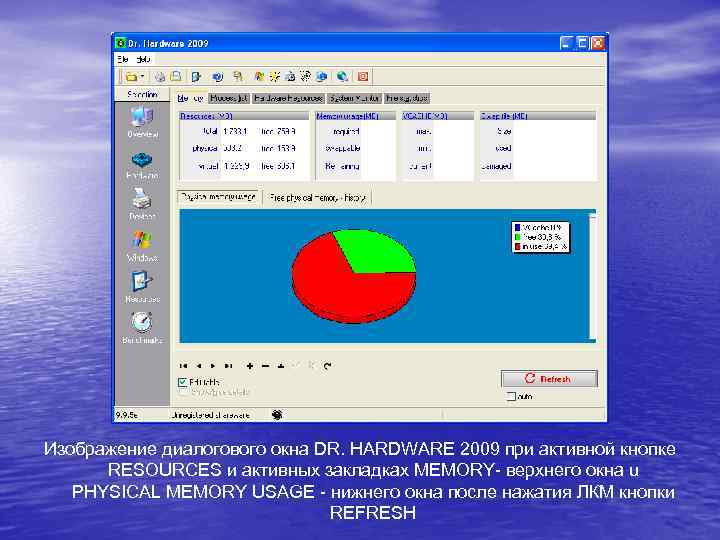Click the clipboard report toolbar icon
Viewport: 720px width, 540px height.
coord(176,76)
